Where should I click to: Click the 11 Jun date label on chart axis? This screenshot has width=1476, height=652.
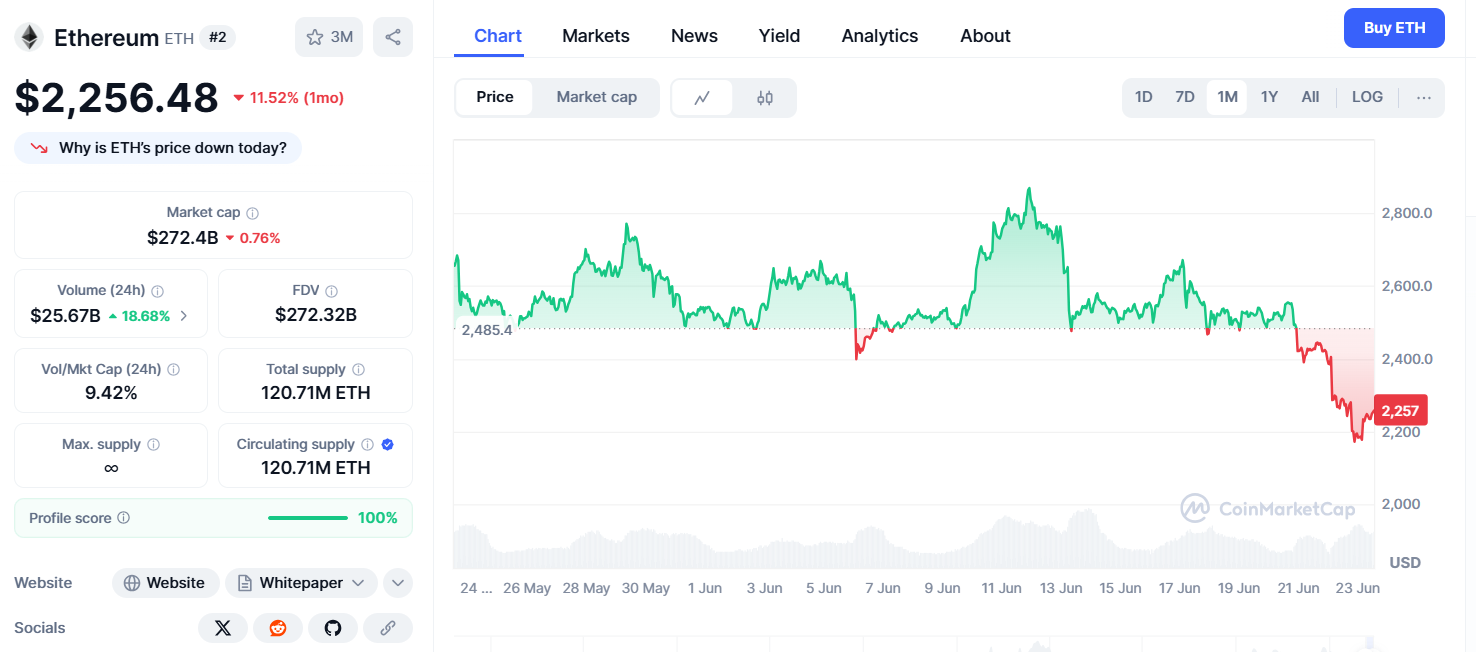click(1001, 588)
